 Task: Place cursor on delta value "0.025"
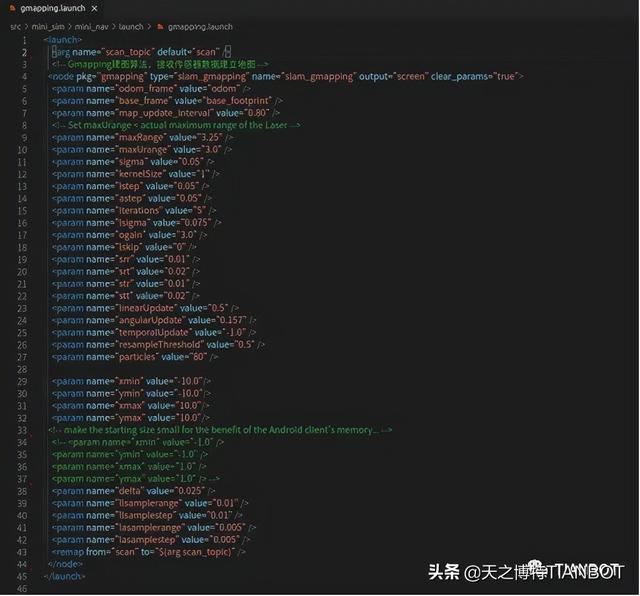[190, 490]
